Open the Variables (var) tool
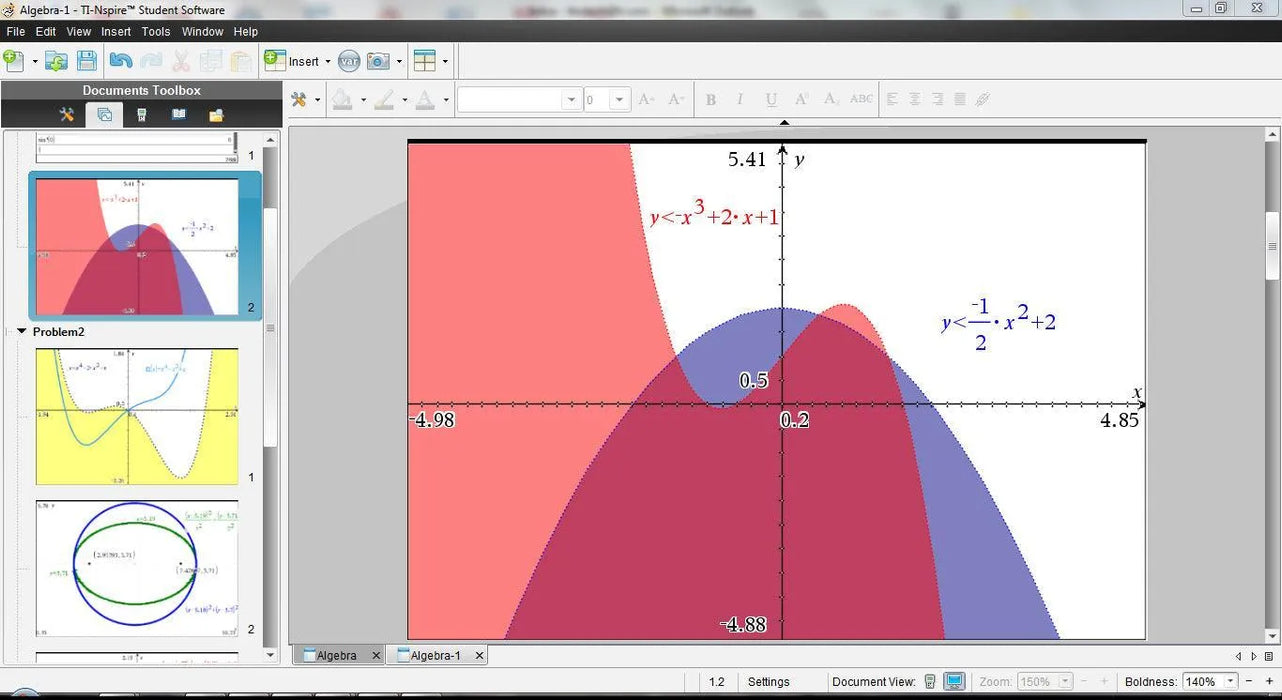1282x700 pixels. (348, 61)
